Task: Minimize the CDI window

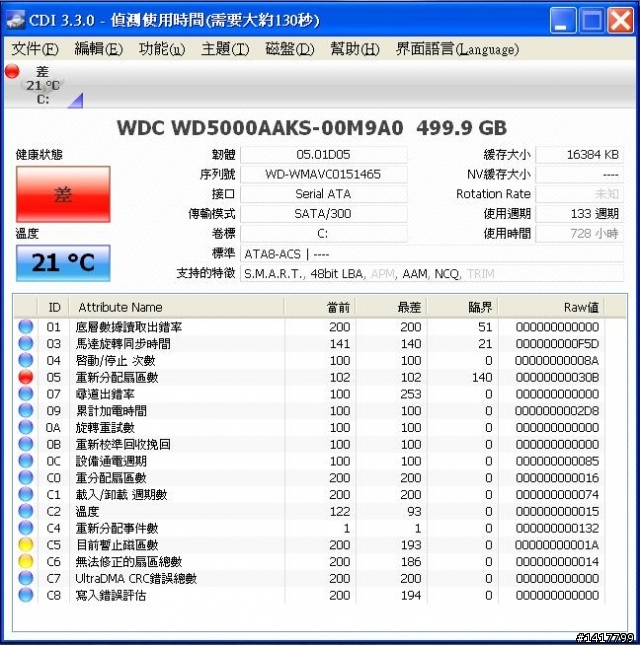Action: point(563,20)
